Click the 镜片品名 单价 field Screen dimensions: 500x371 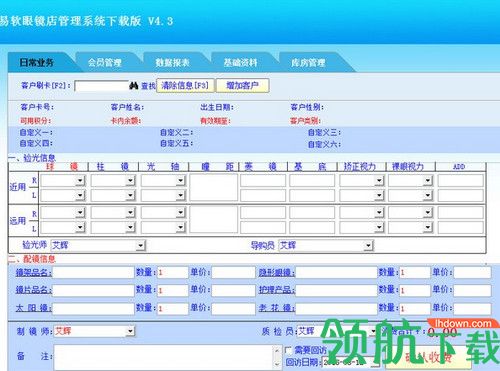233,290
